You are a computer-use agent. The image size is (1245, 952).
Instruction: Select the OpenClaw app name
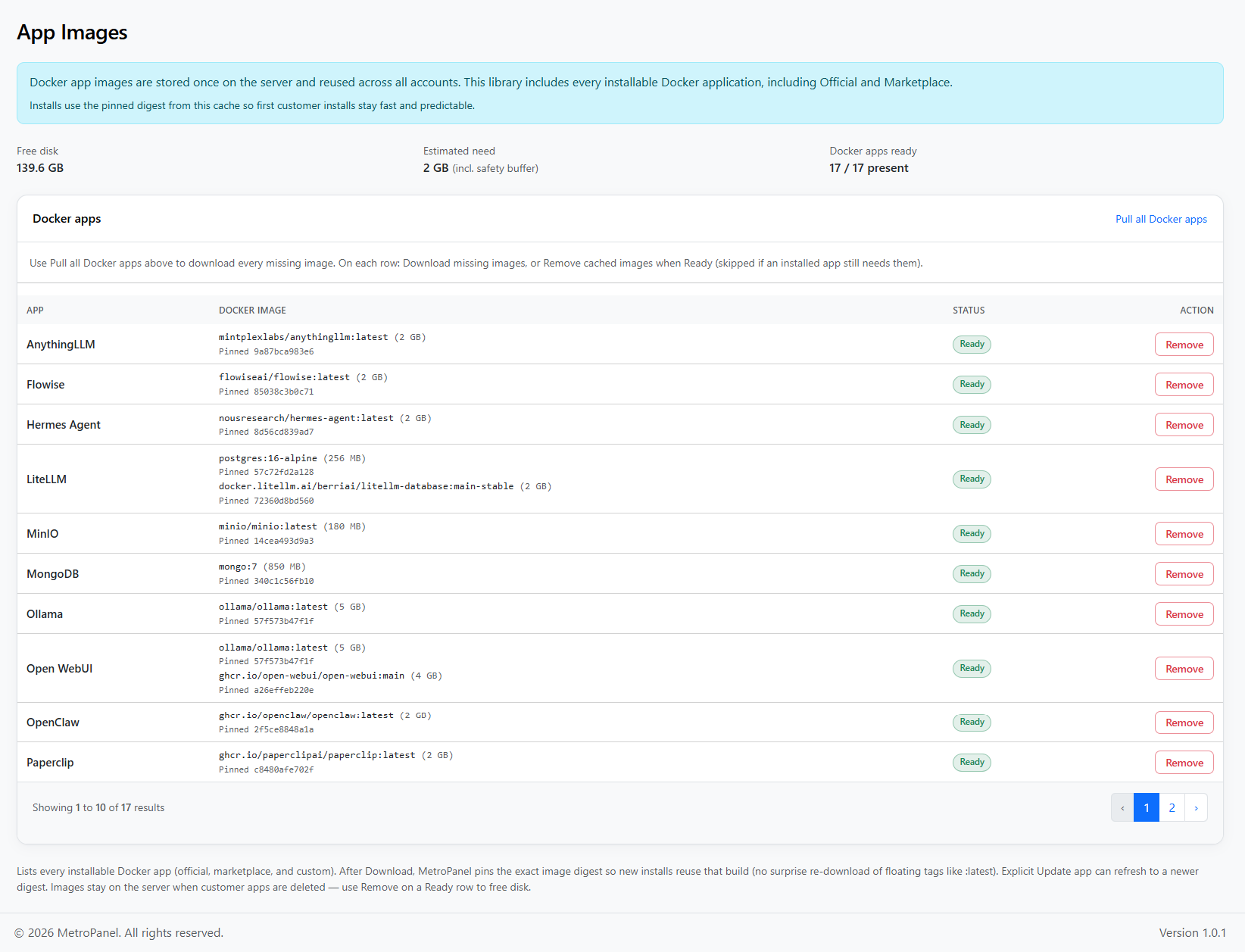[53, 723]
